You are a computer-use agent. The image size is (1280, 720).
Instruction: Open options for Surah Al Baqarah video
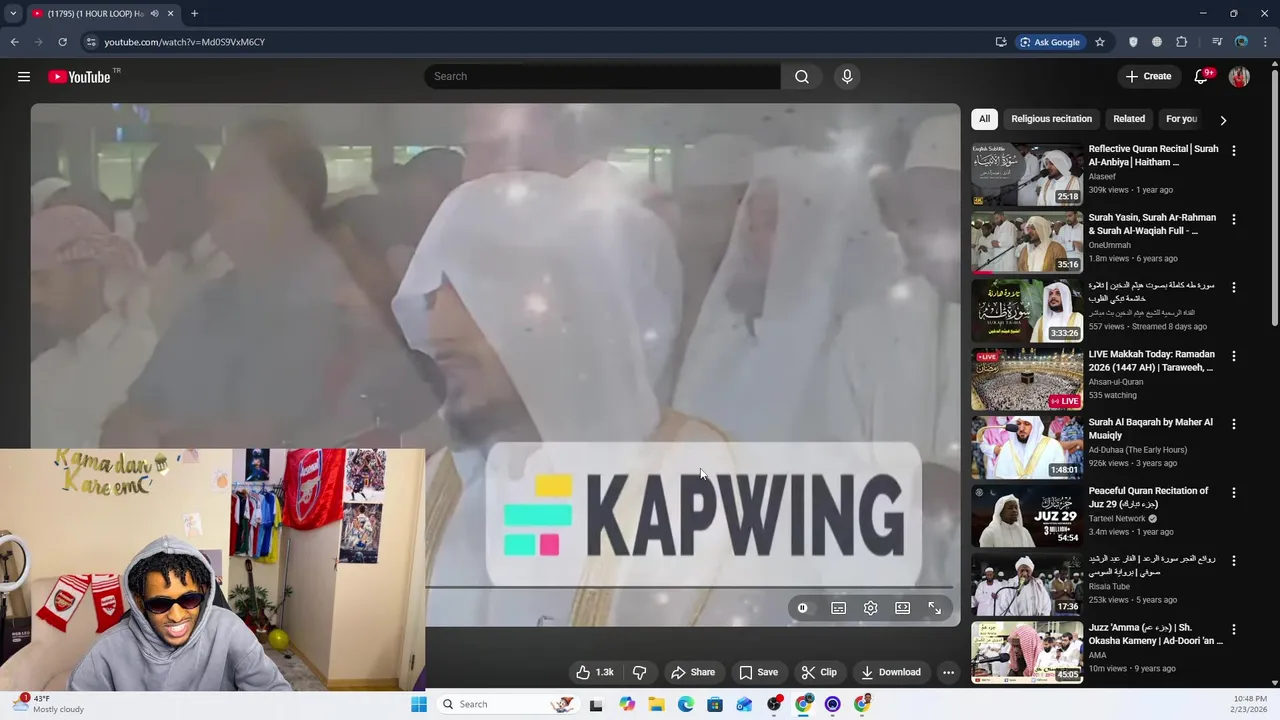(1234, 424)
